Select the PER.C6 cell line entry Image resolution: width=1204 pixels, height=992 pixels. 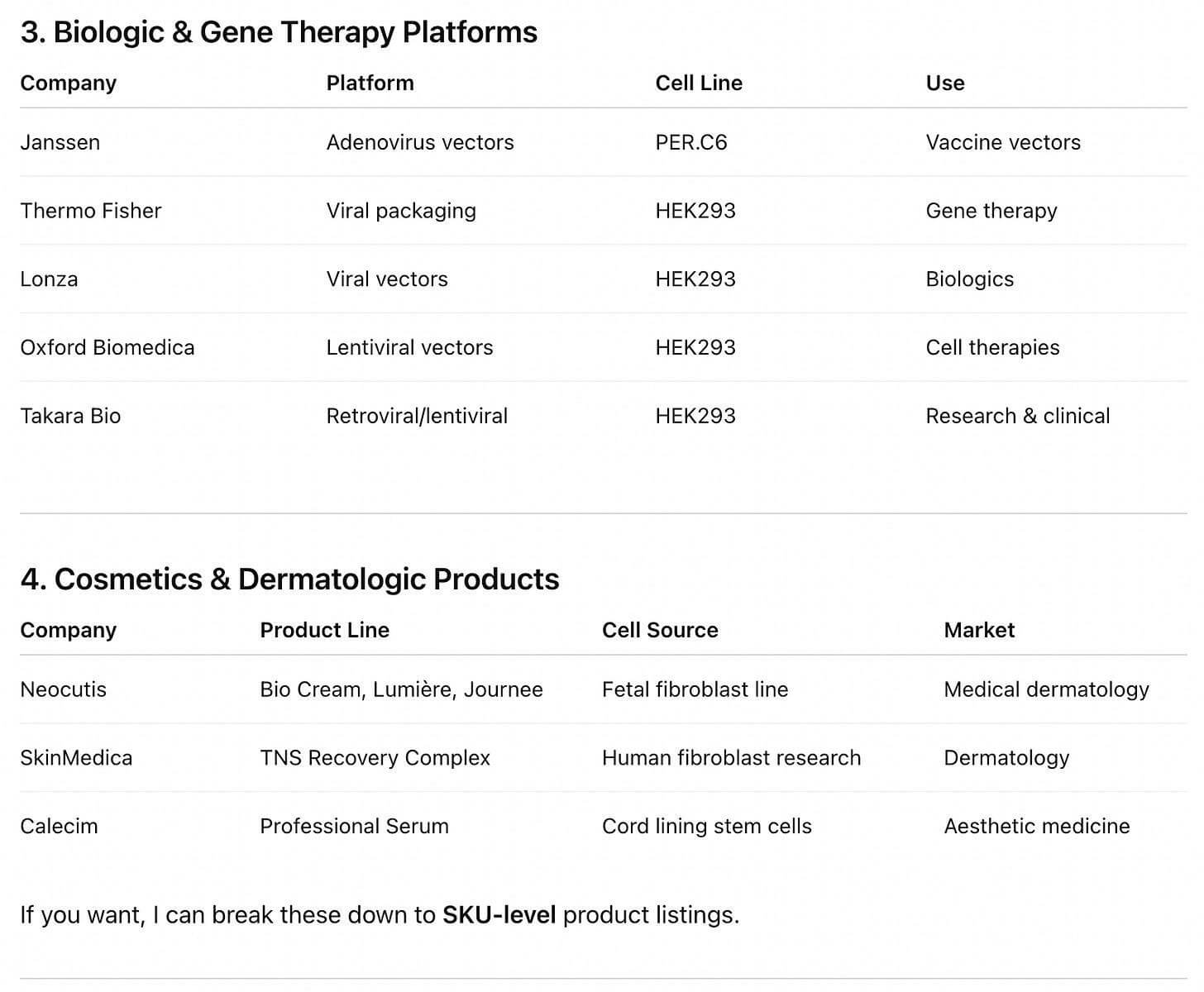pos(691,142)
